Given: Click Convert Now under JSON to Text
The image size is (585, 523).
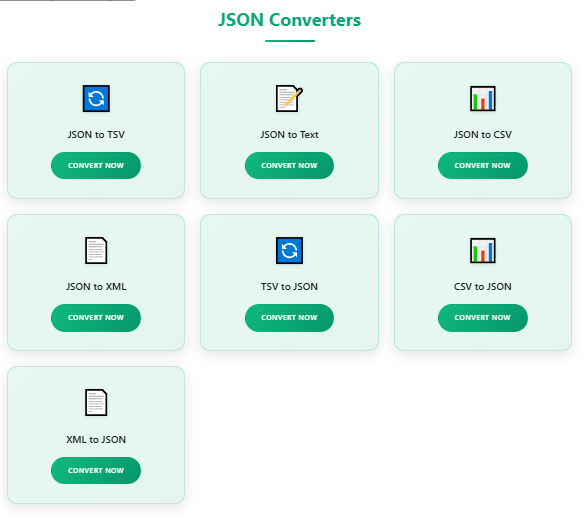Looking at the screenshot, I should pyautogui.click(x=289, y=166).
